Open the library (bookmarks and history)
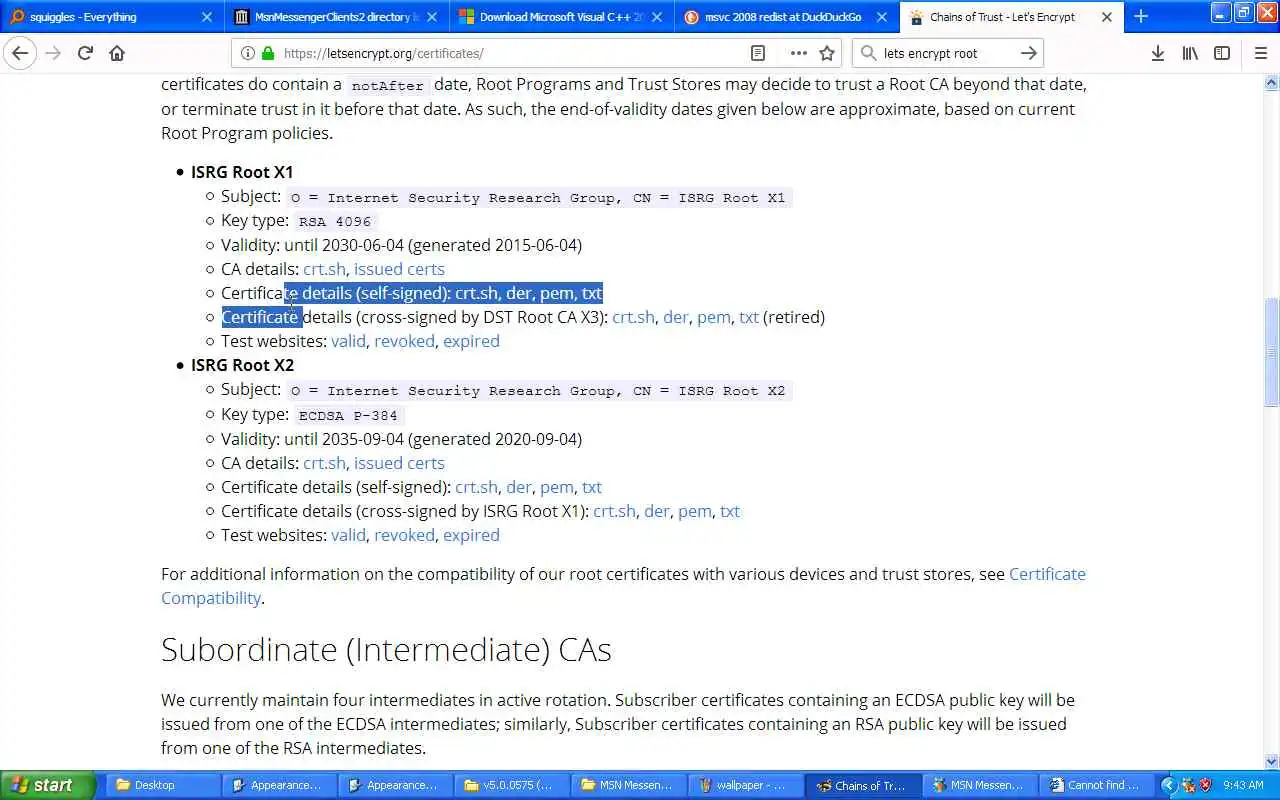This screenshot has width=1280, height=800. click(x=1190, y=53)
